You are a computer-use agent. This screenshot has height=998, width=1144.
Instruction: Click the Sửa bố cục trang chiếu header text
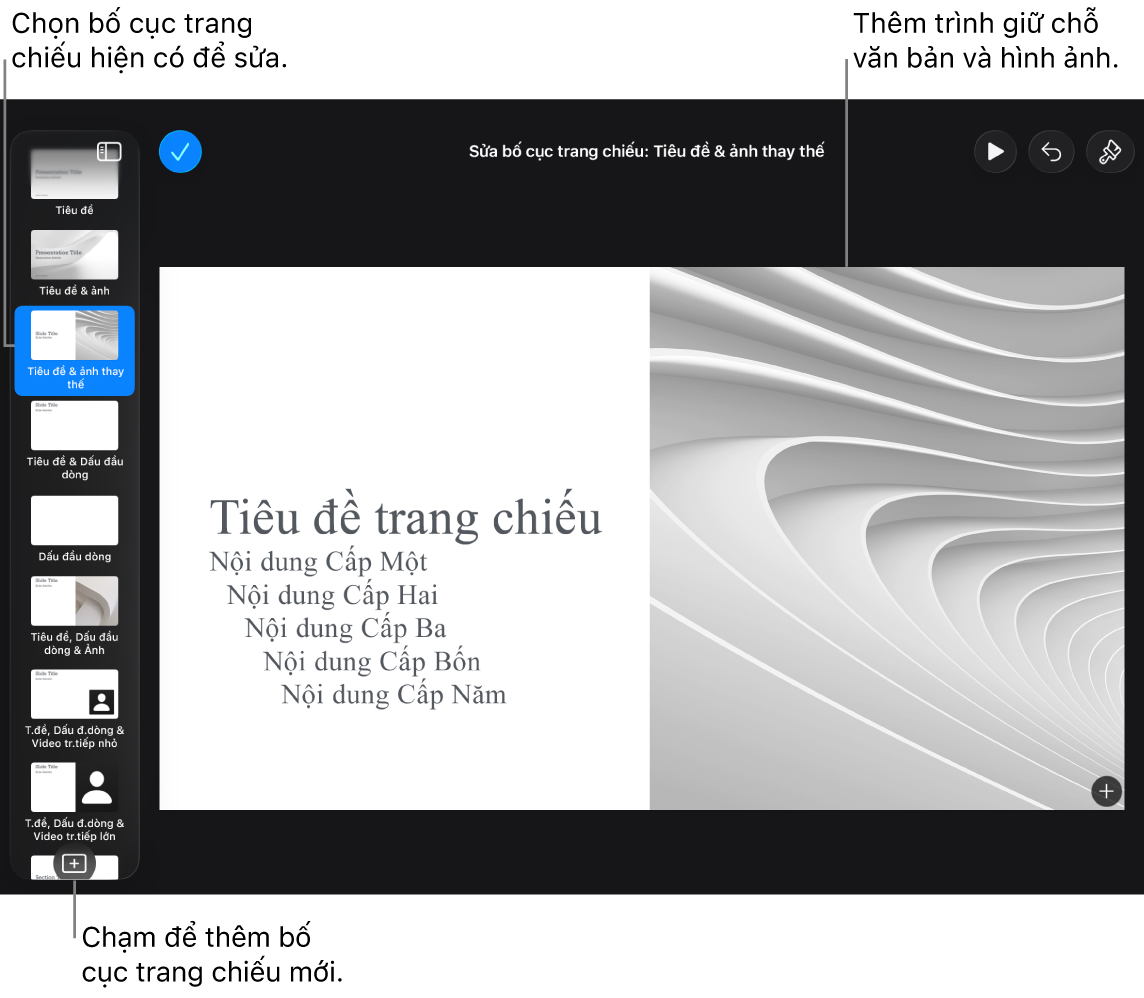tap(646, 151)
